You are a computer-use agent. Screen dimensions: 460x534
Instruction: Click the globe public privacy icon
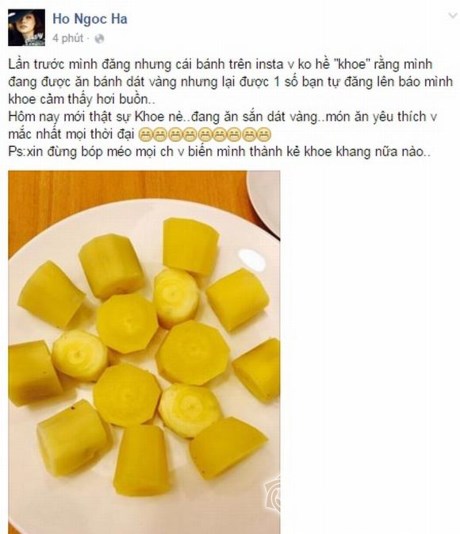pos(99,39)
